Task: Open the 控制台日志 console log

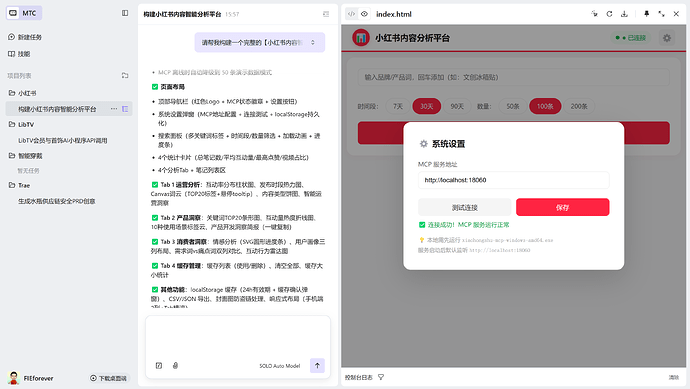Action: point(359,377)
